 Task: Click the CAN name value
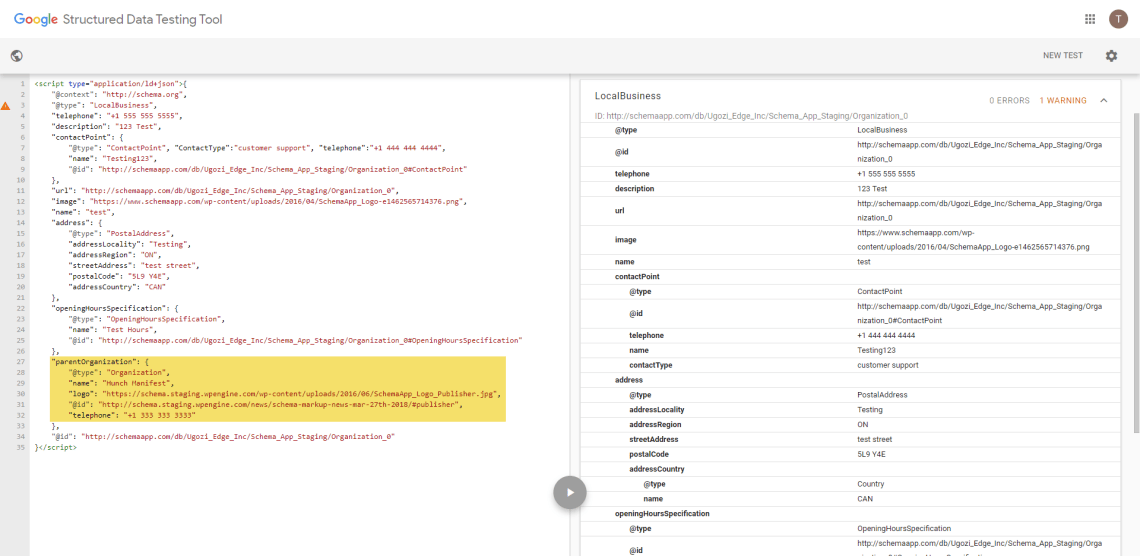coord(865,499)
